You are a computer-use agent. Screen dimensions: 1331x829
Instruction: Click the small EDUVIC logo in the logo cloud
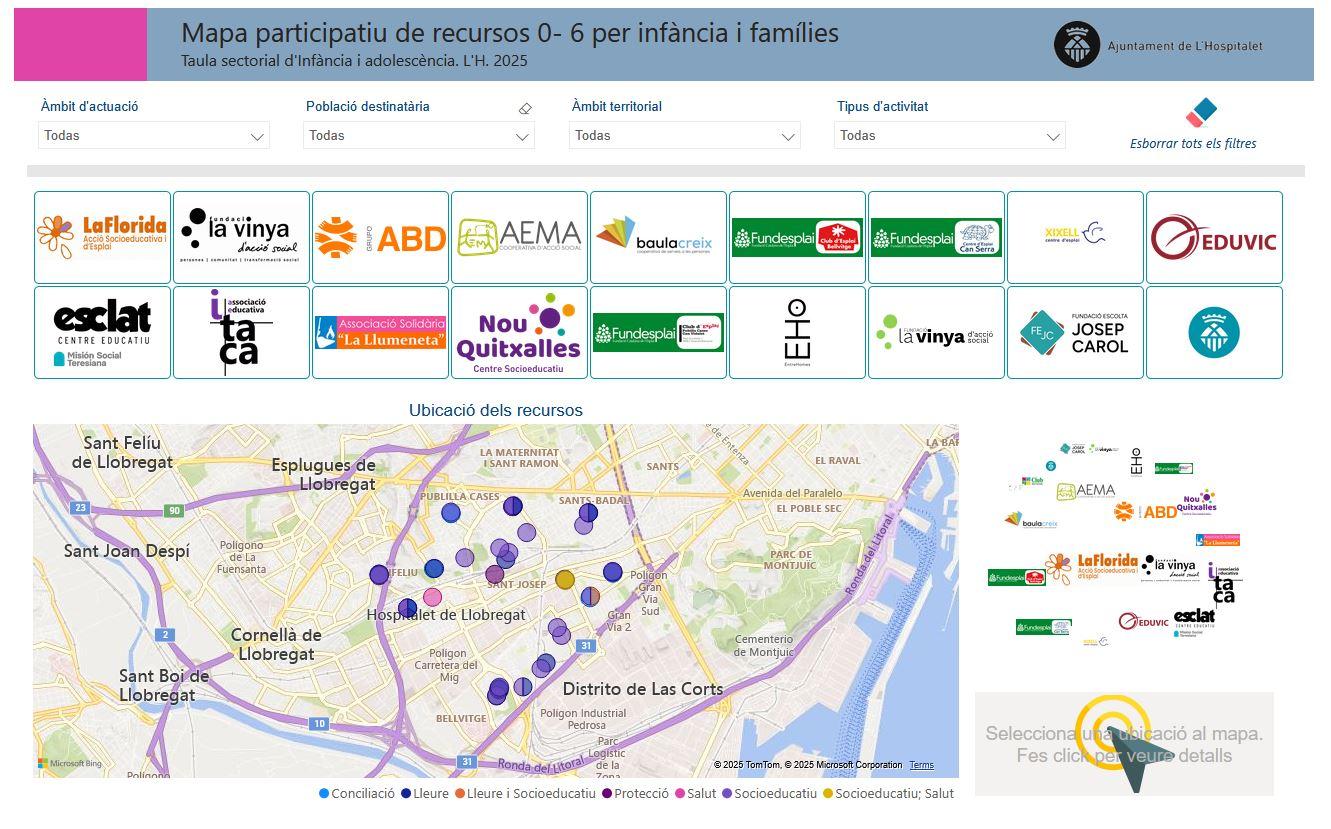1143,622
